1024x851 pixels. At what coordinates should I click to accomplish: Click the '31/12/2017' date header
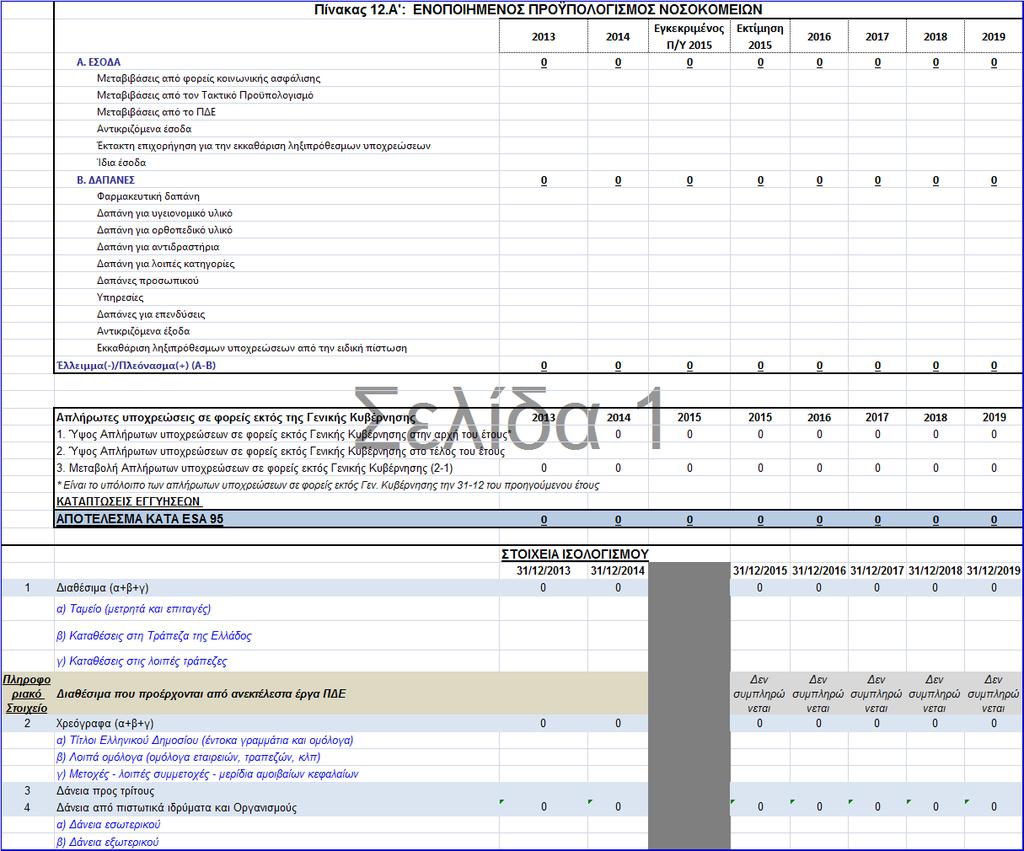(x=877, y=571)
